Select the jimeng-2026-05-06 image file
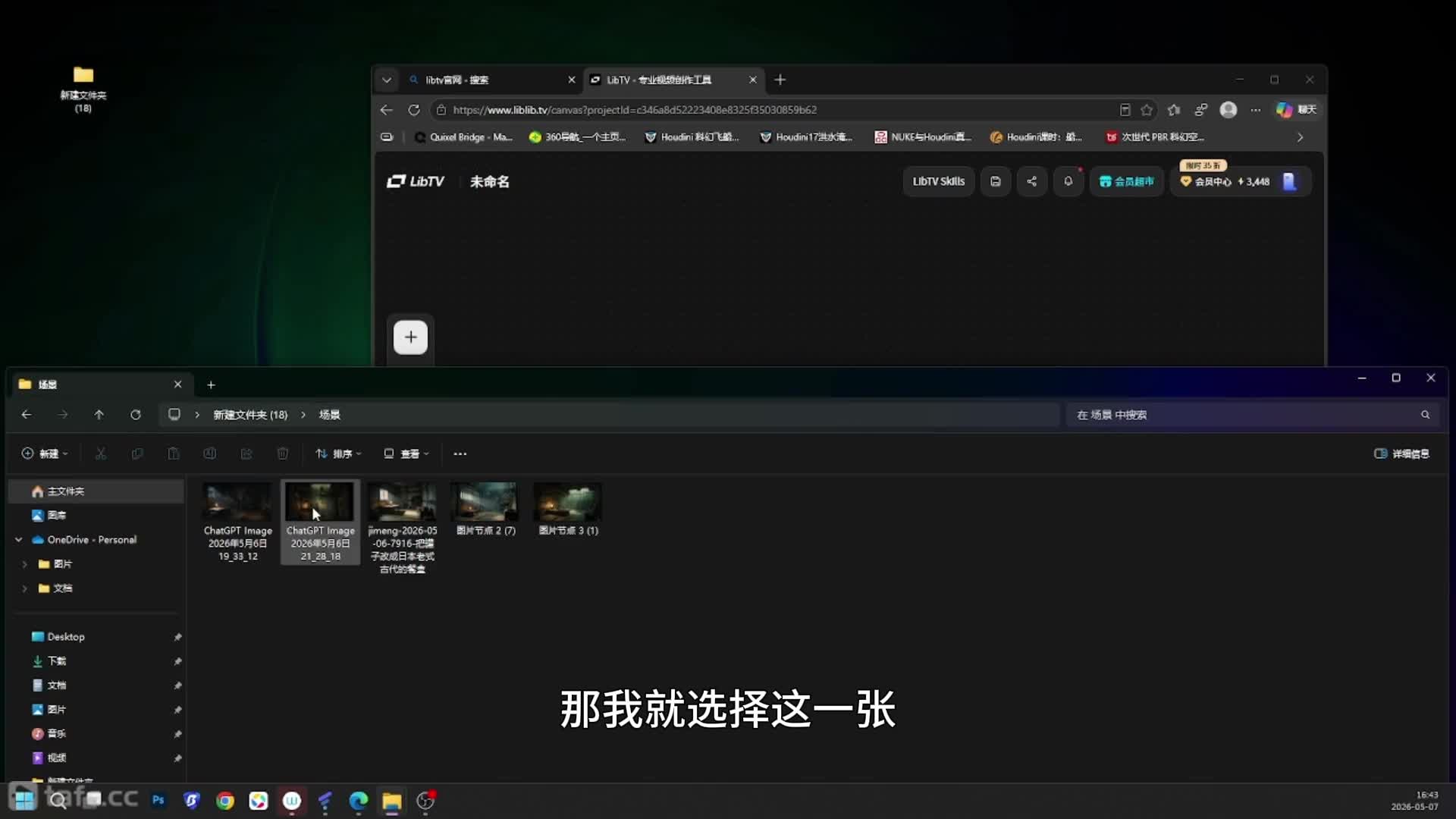1456x819 pixels. point(403,528)
